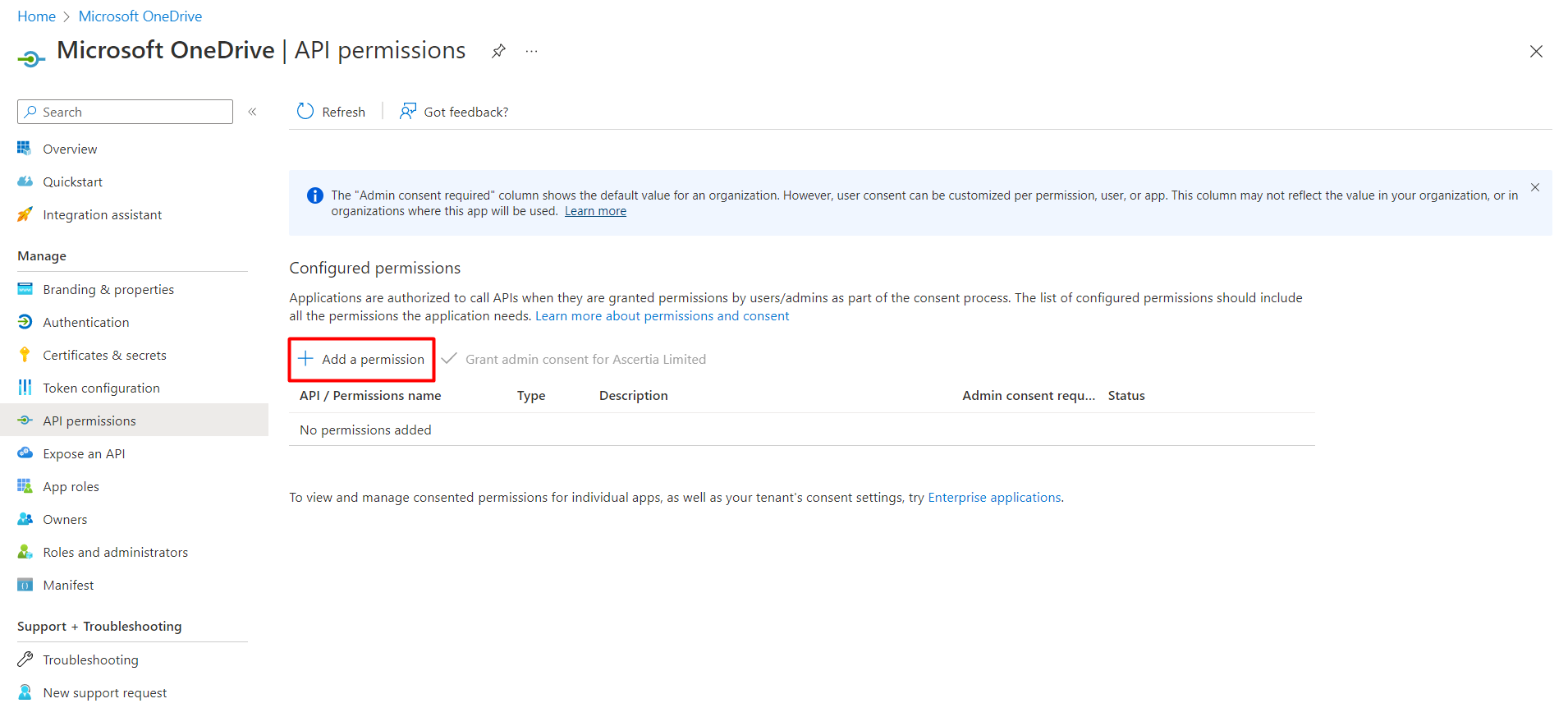The width and height of the screenshot is (1568, 717).
Task: Open Expose an API
Action: (84, 453)
